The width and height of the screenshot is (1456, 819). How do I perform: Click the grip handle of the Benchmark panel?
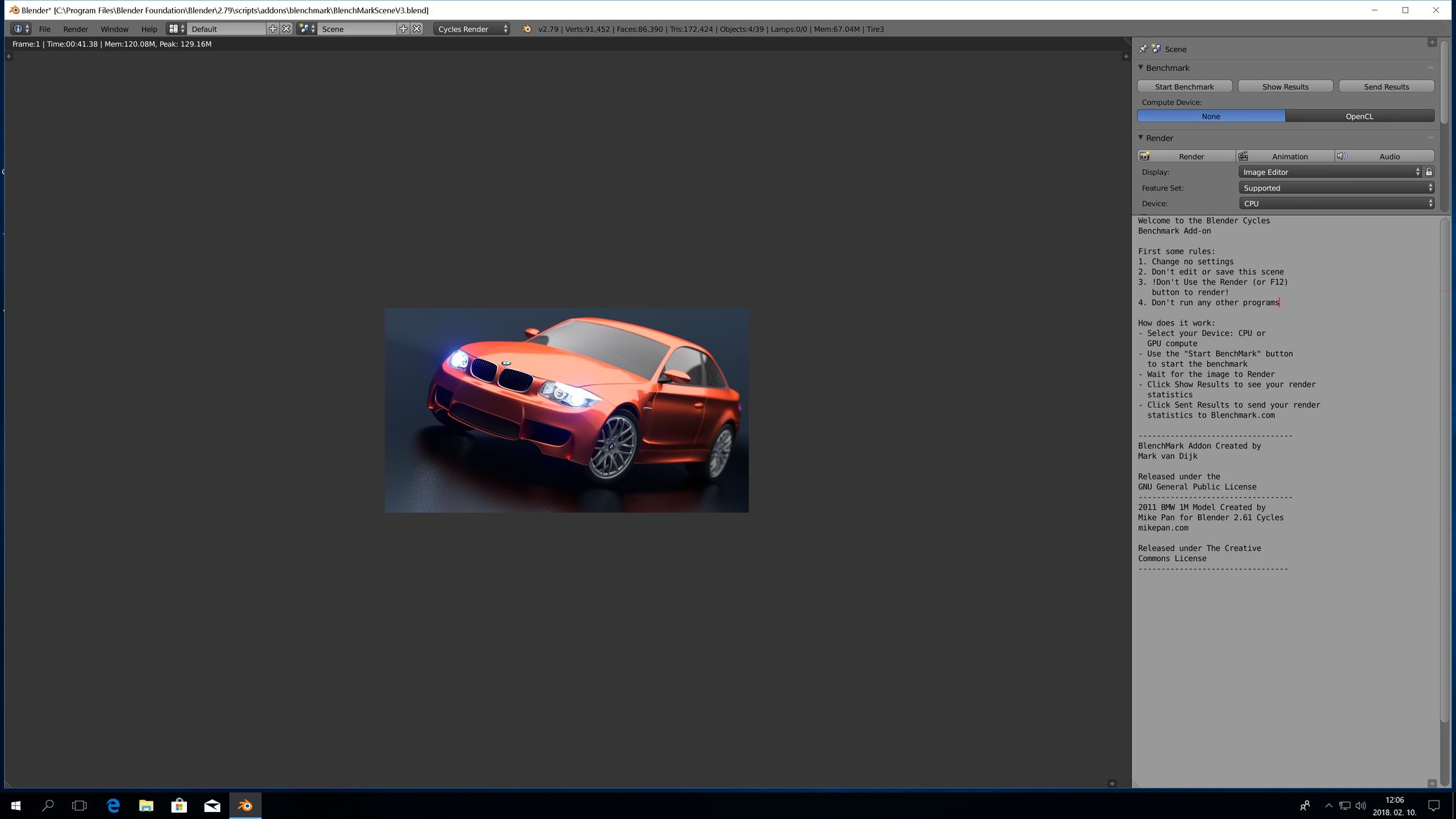(1431, 68)
